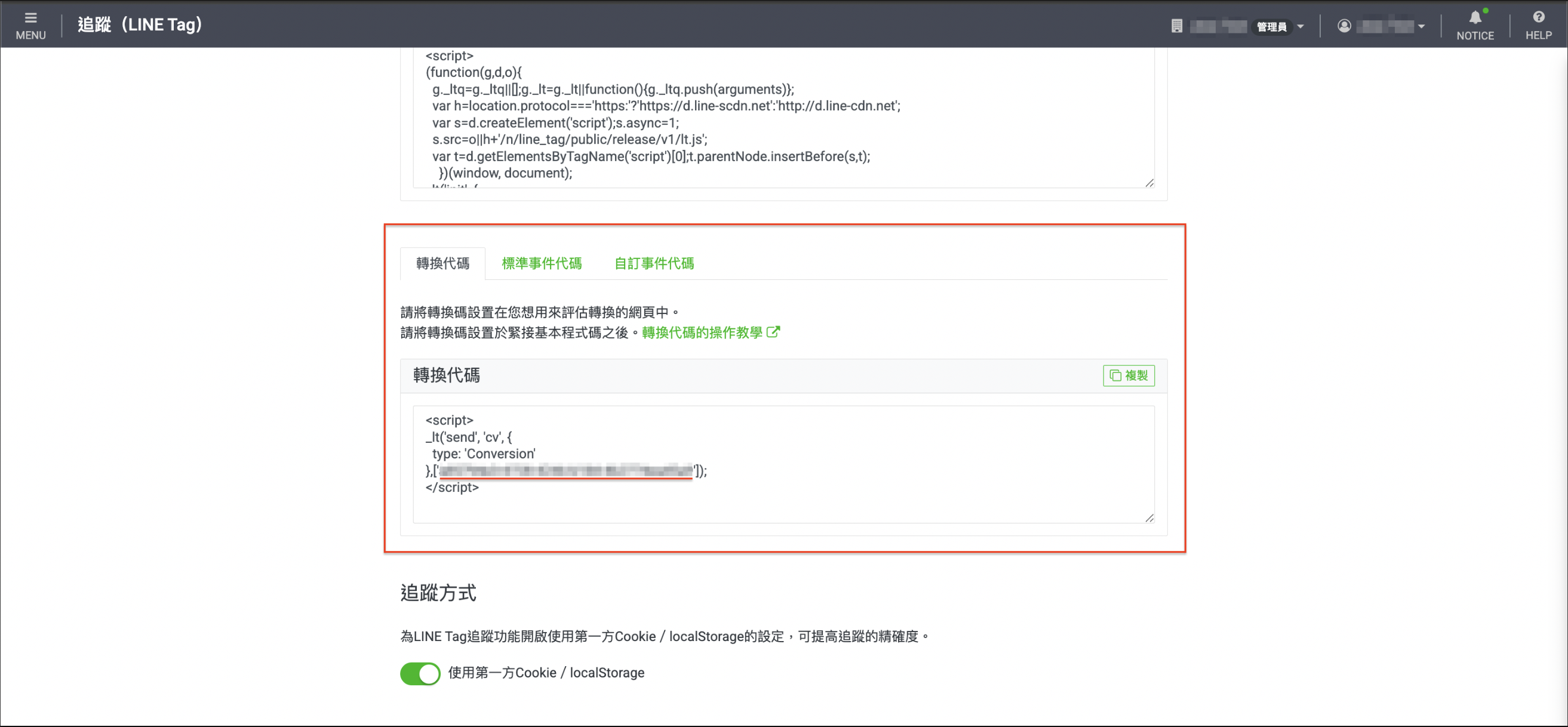
Task: Click the base code textarea resize handle
Action: point(1149,183)
